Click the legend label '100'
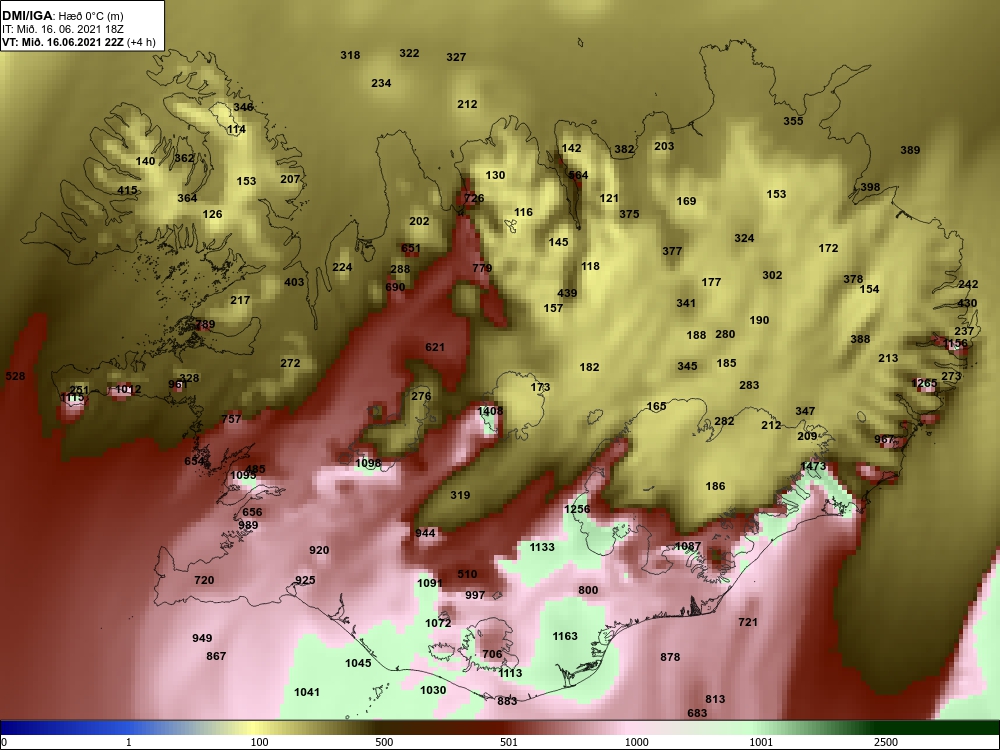The height and width of the screenshot is (750, 1000). click(x=259, y=742)
